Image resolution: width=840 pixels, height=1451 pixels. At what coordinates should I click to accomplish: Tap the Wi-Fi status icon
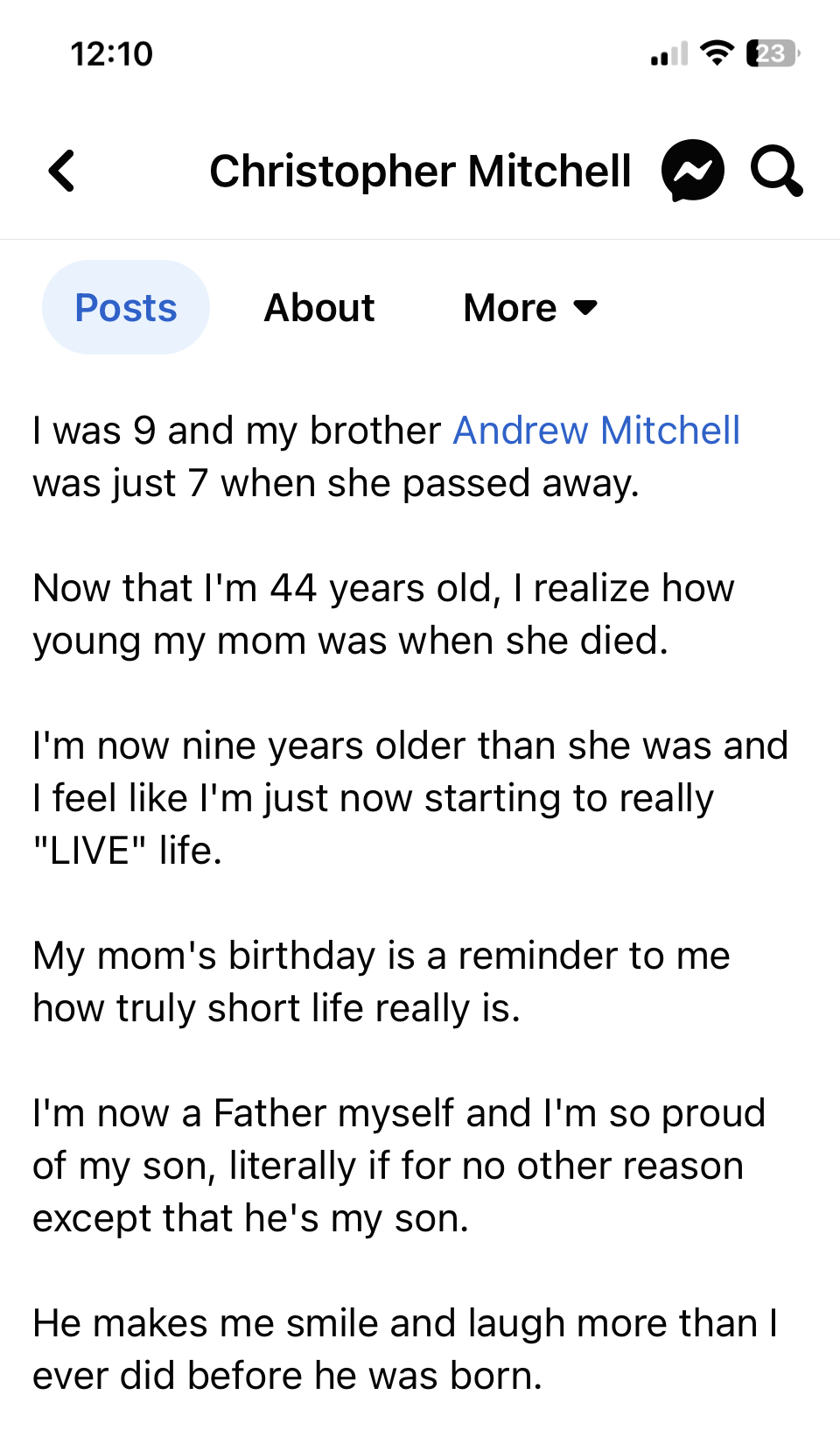717,53
